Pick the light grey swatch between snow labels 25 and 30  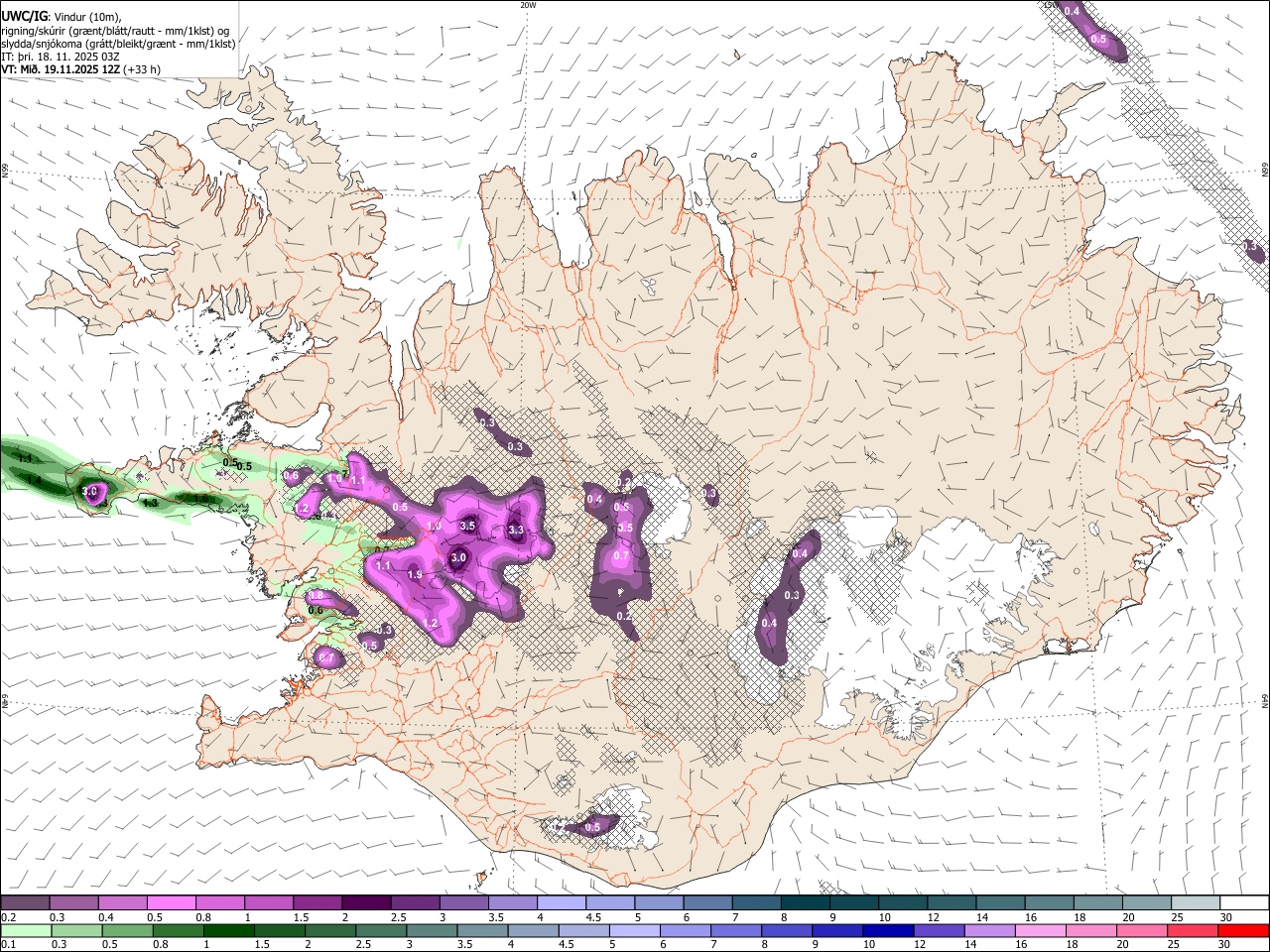(x=1195, y=903)
